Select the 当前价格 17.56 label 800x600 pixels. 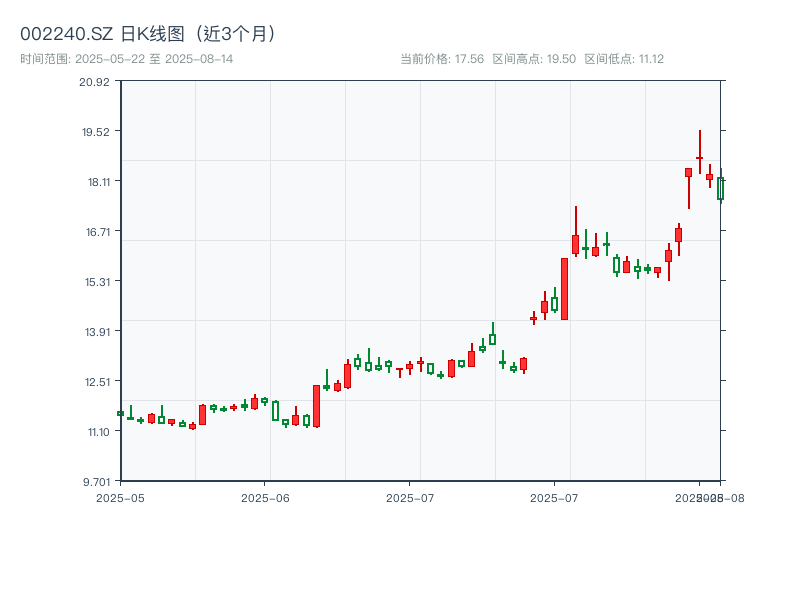[x=442, y=59]
